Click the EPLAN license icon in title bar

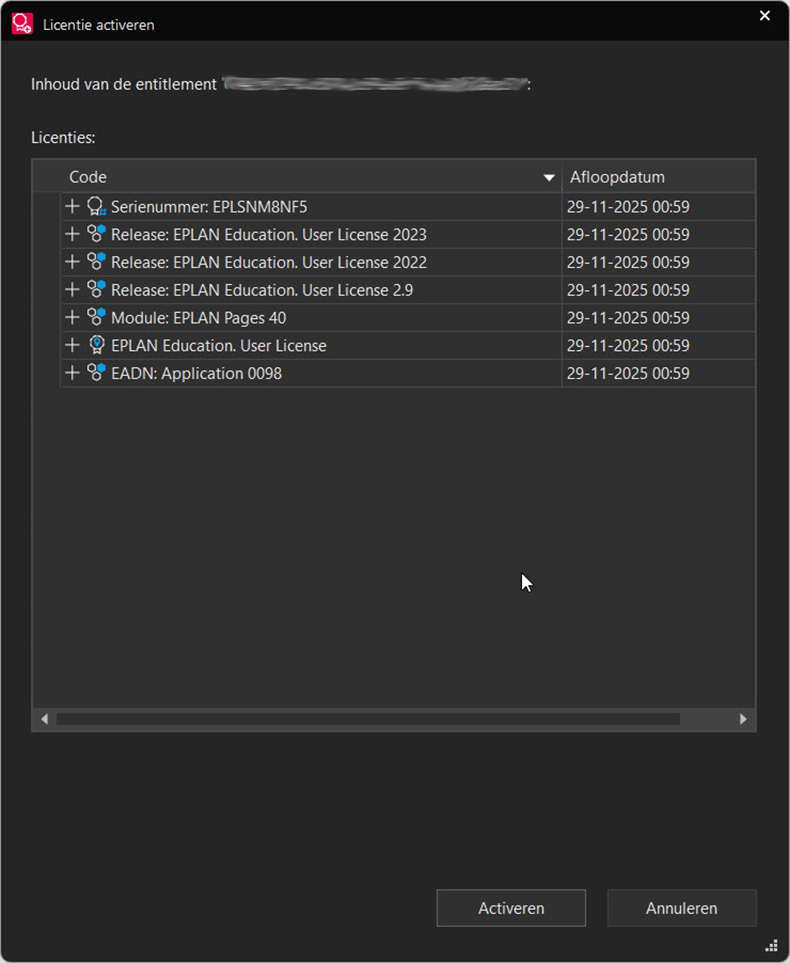[22, 23]
